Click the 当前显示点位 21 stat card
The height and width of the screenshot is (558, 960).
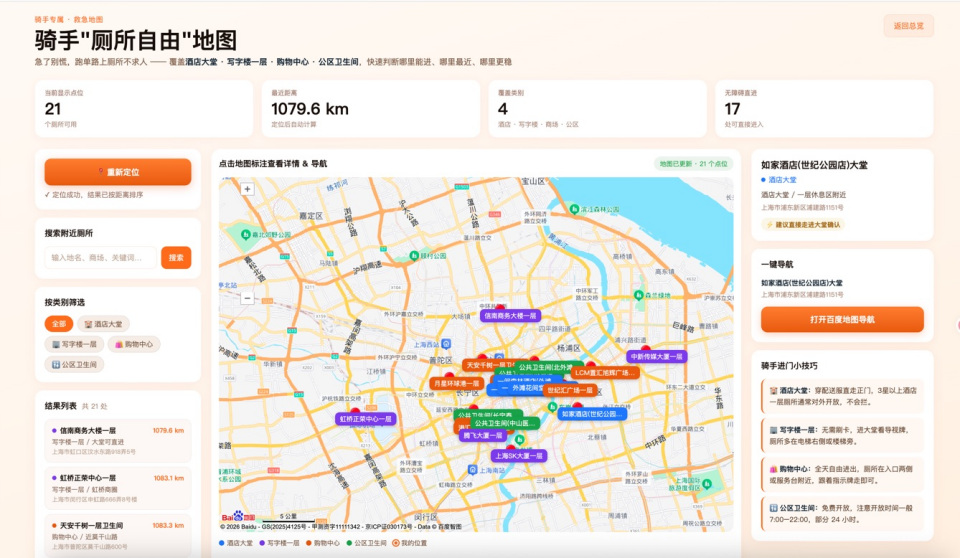point(144,108)
